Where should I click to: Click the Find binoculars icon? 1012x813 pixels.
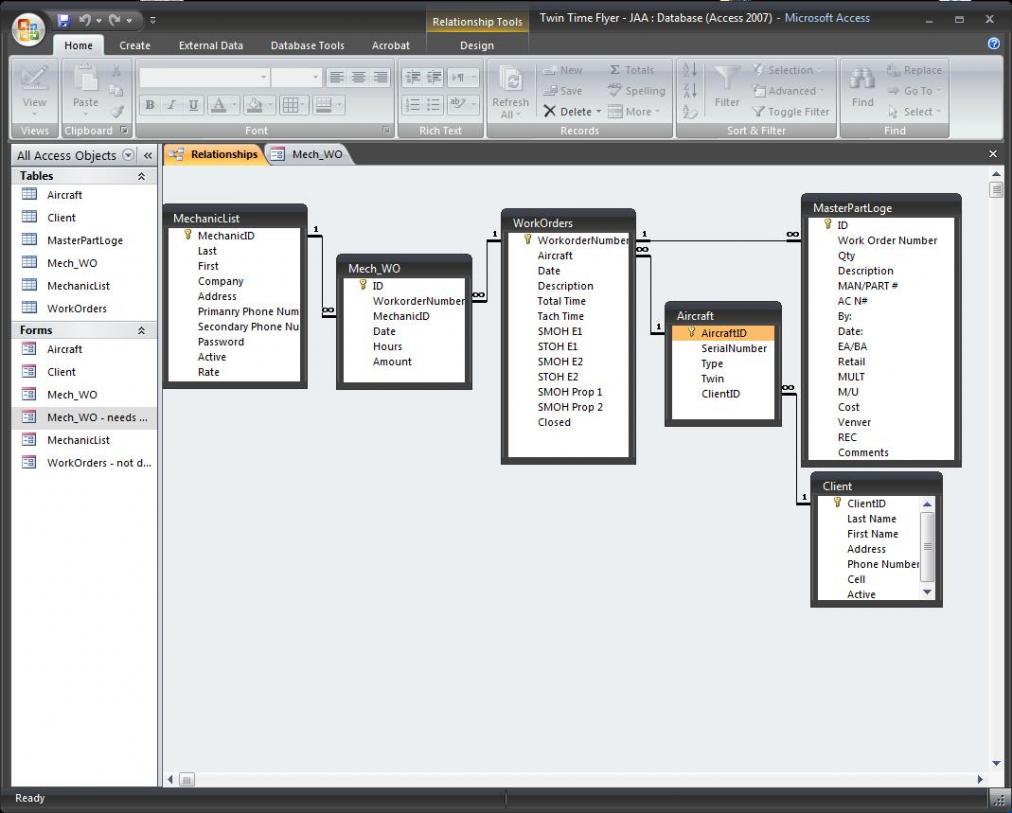pos(862,79)
